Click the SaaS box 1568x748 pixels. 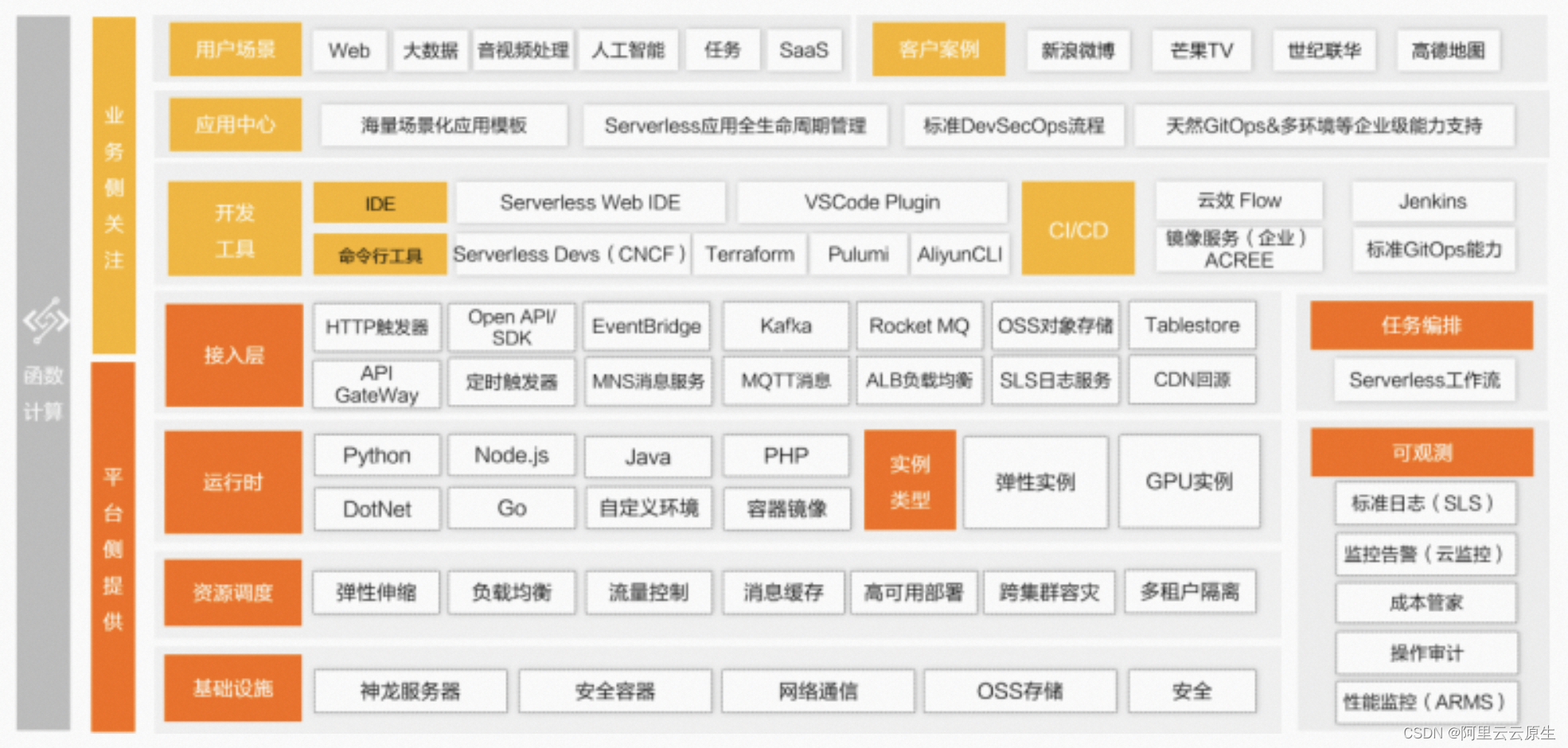[804, 51]
